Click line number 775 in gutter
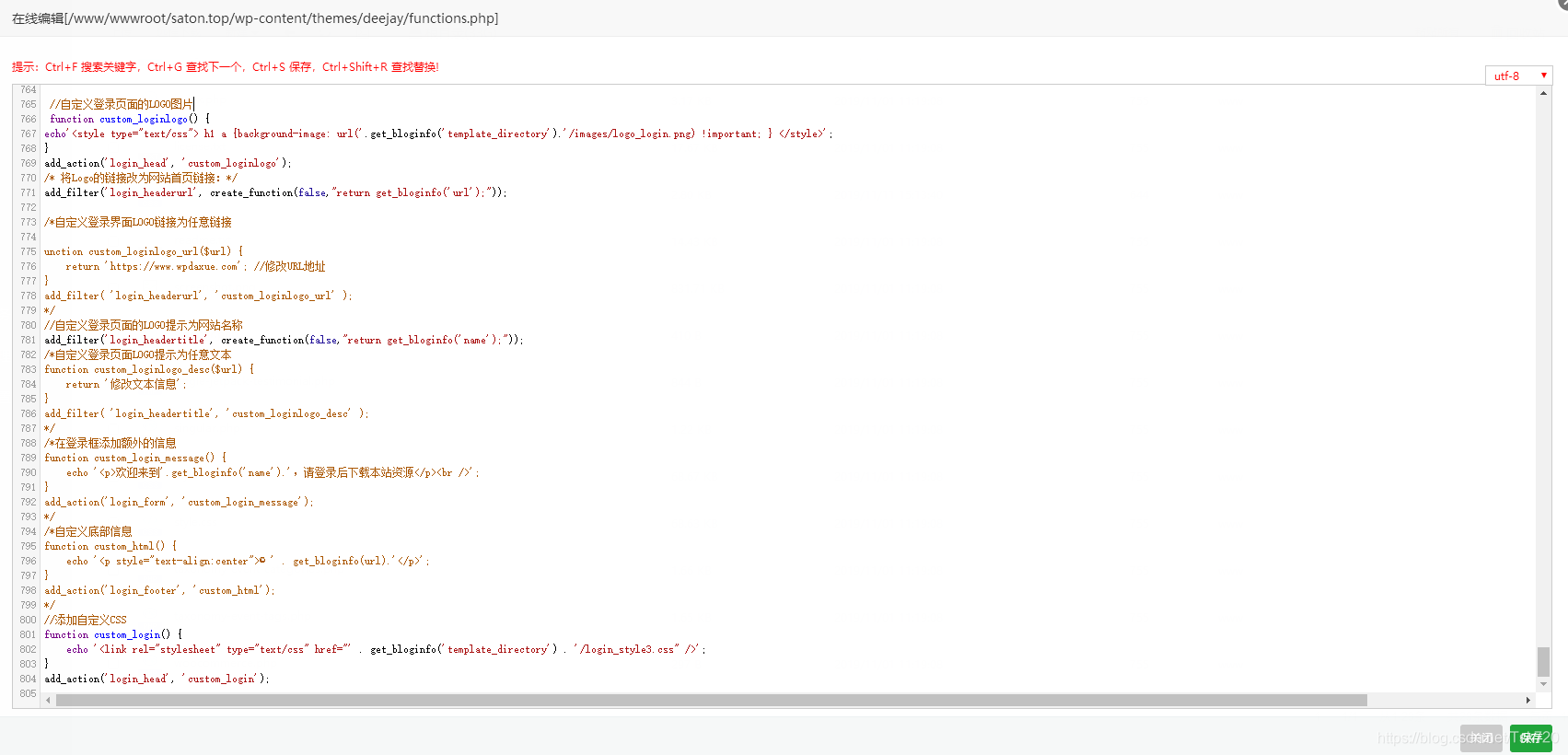 point(28,251)
